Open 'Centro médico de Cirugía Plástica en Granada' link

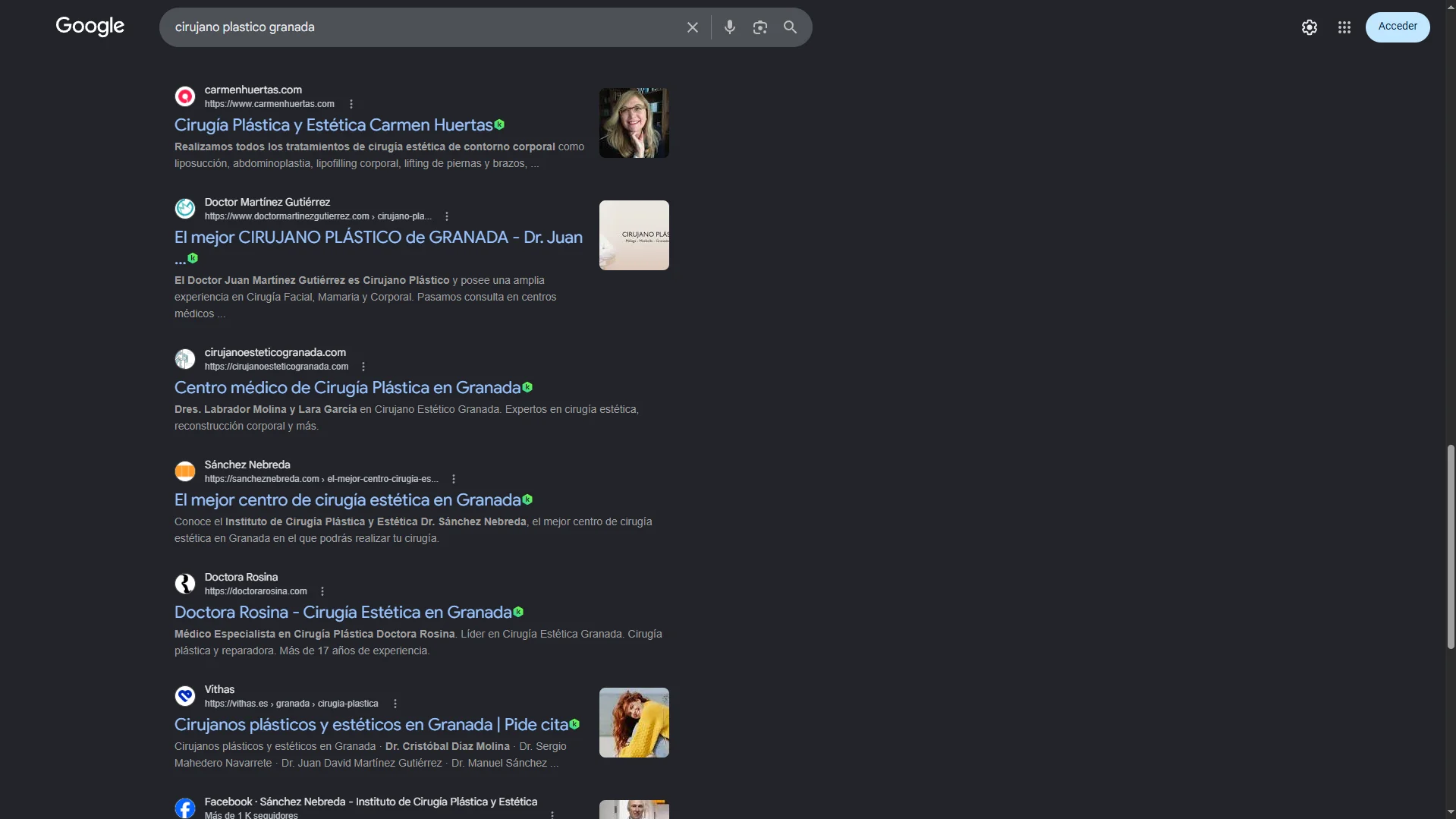[347, 387]
